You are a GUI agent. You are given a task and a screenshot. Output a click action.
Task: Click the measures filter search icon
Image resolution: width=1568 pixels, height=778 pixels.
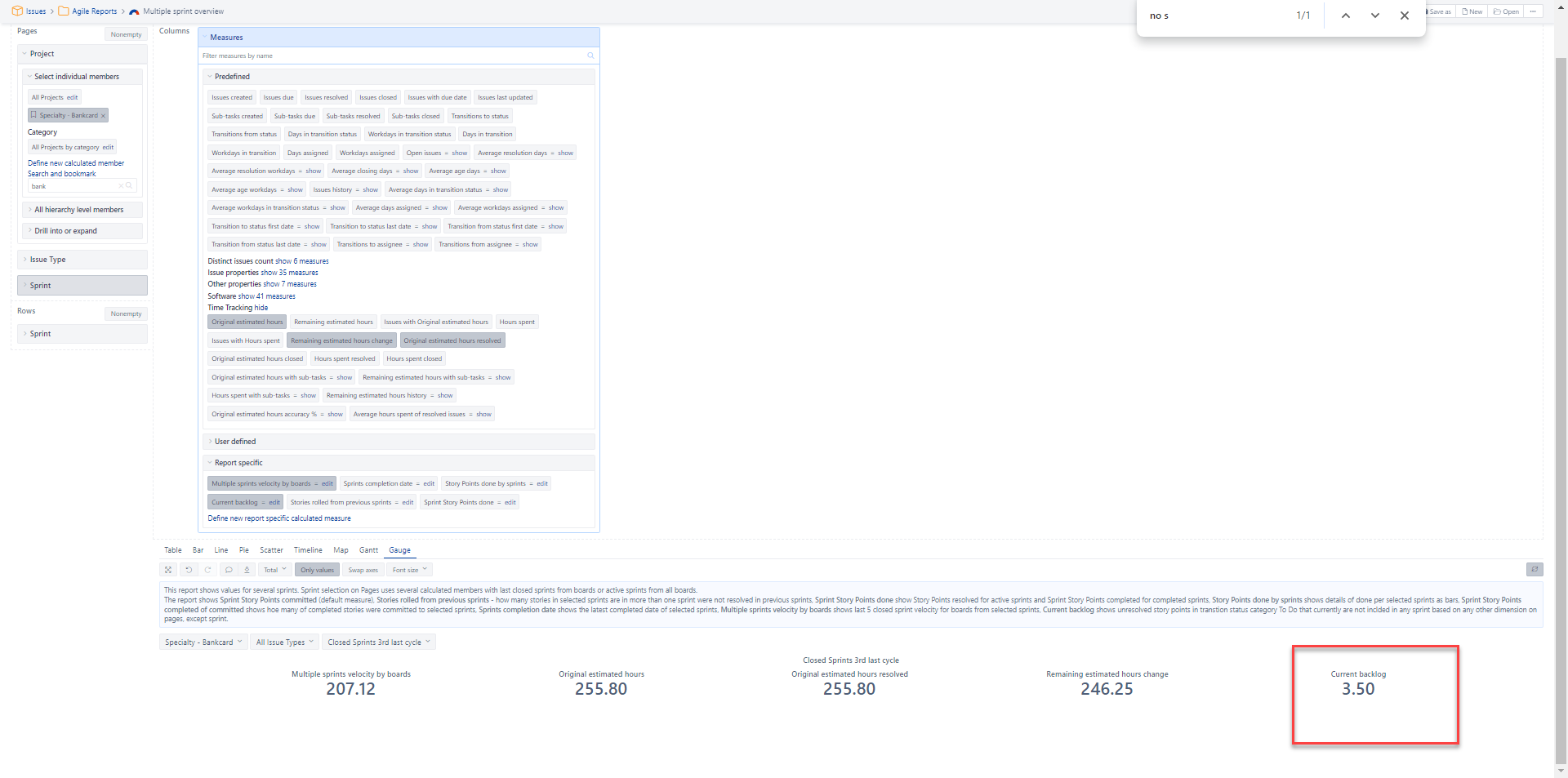click(590, 56)
